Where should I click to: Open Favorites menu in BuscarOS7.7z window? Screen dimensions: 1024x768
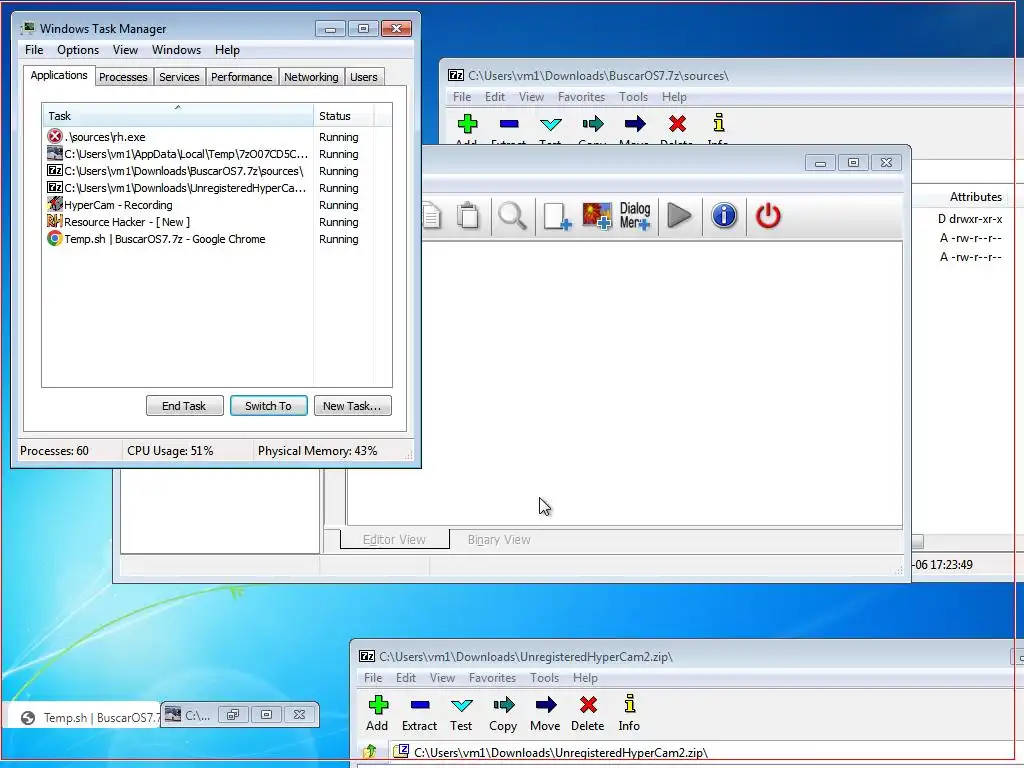pos(581,97)
